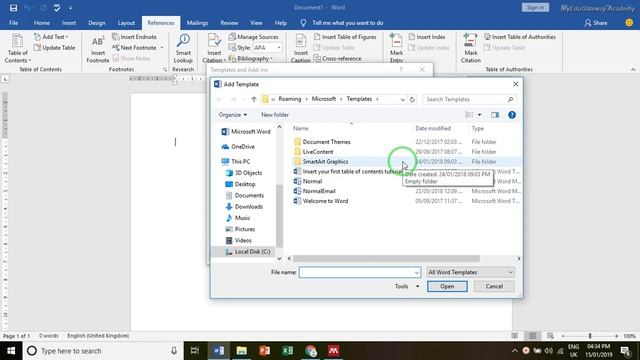Switch to the Home ribbon tab
This screenshot has width=640, height=360.
[42, 23]
